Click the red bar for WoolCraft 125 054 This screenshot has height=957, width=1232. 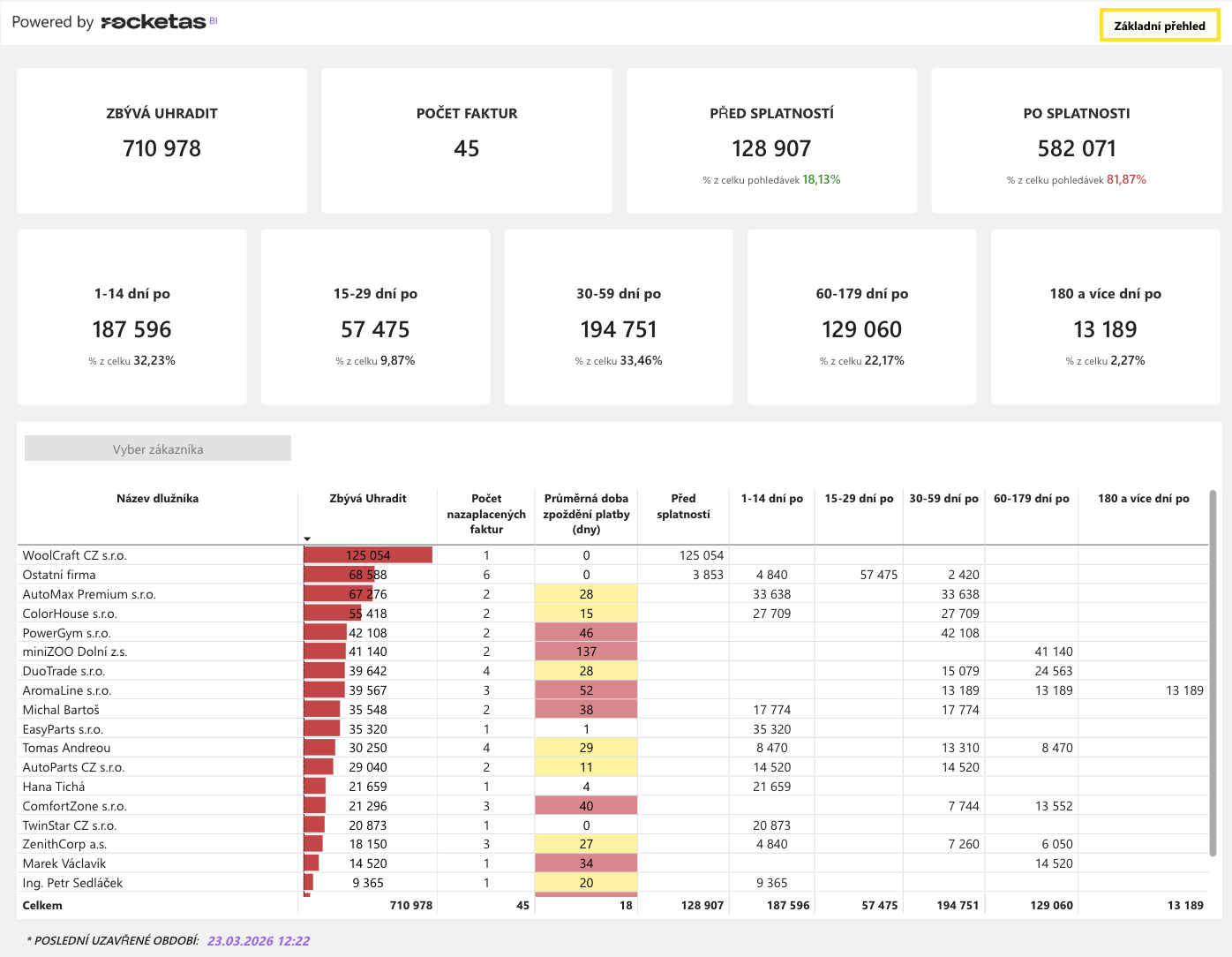coord(368,555)
